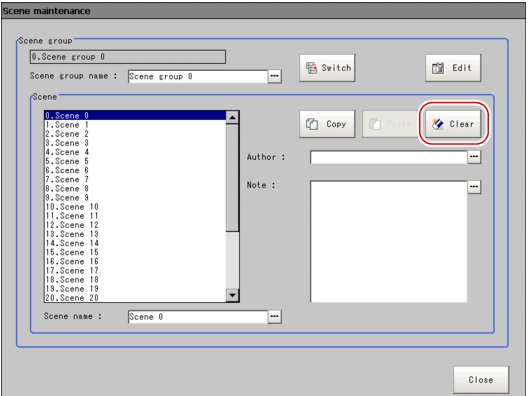This screenshot has height=396, width=530.
Task: Click the "0.Scene group 0" display box
Action: [x=128, y=57]
